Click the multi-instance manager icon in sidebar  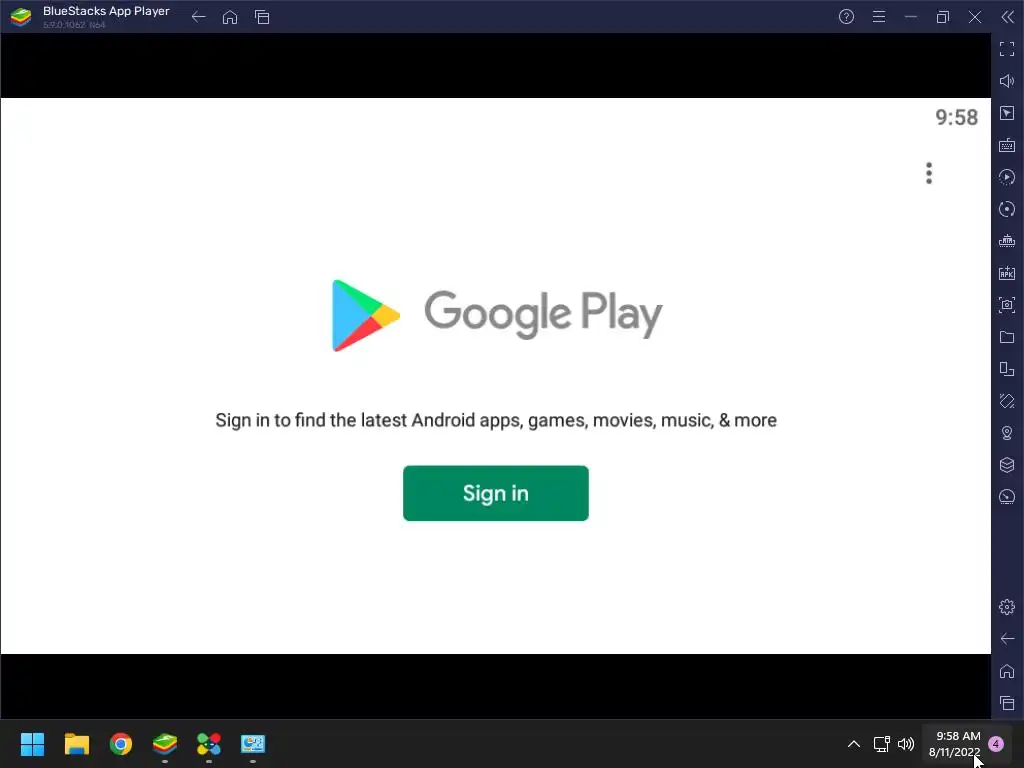pyautogui.click(x=1007, y=369)
